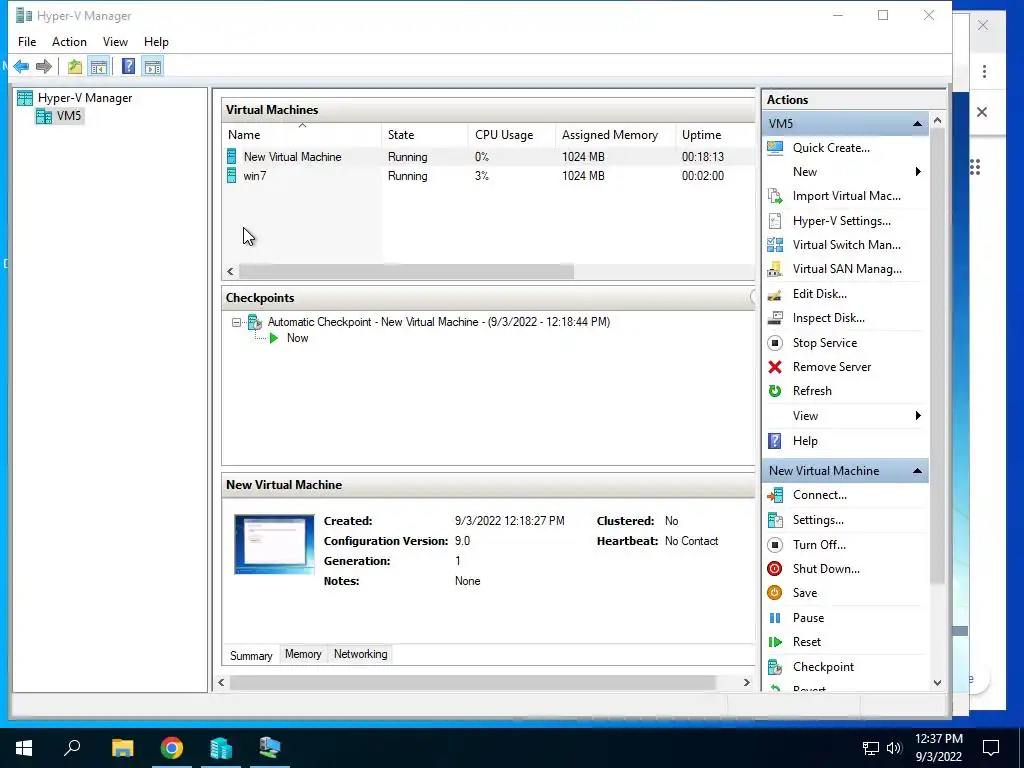Screen dimensions: 1024x768
Task: Click the Help icon in Actions pane
Action: (x=775, y=441)
